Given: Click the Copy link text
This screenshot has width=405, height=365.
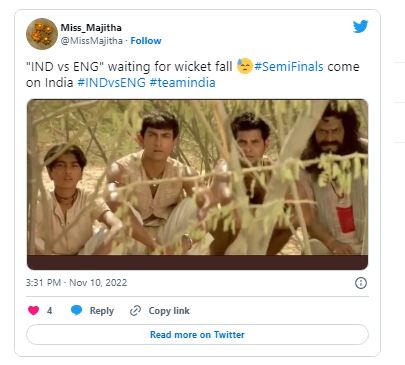Looking at the screenshot, I should click(x=169, y=311).
